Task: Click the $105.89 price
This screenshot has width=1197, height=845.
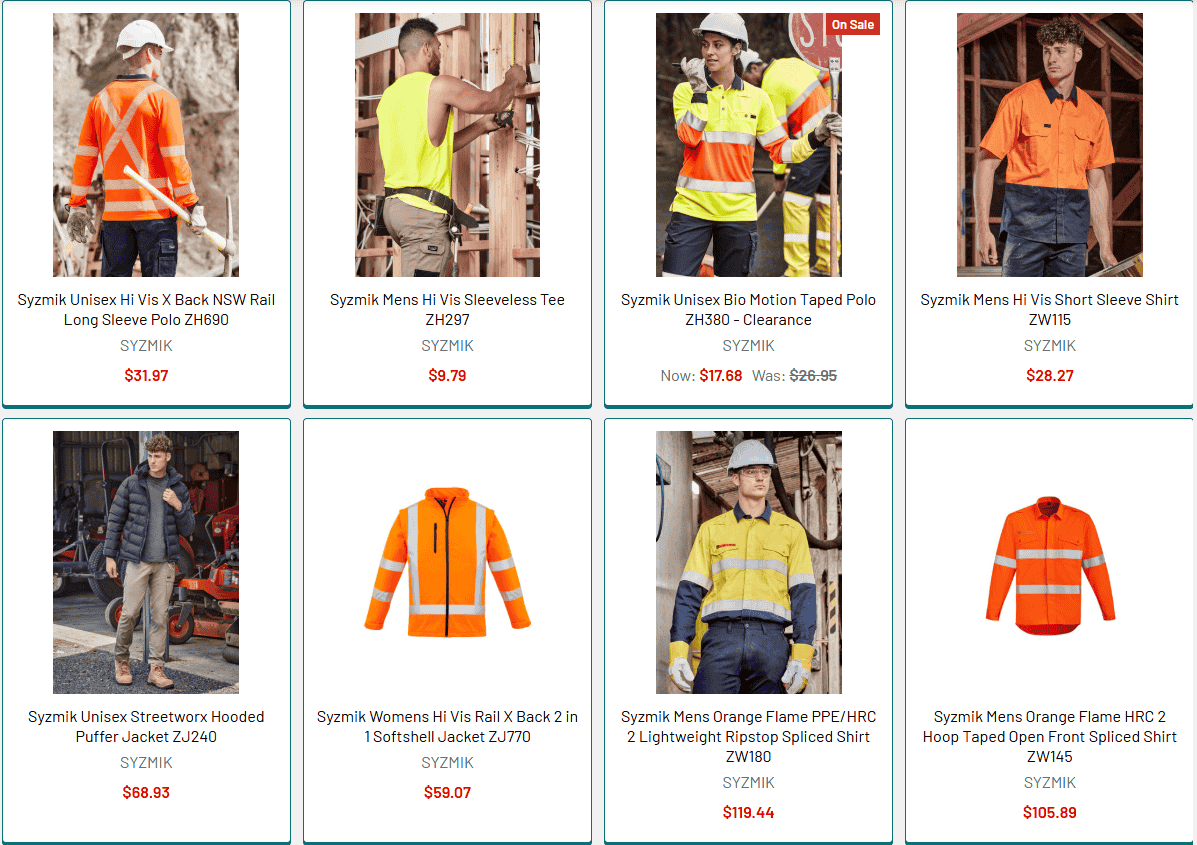Action: [1050, 812]
